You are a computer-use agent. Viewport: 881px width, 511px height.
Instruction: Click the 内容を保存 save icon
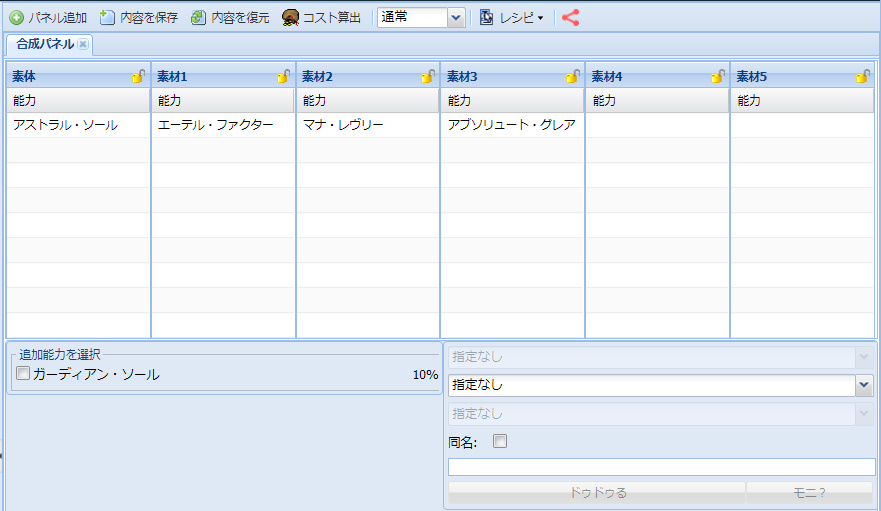pyautogui.click(x=107, y=18)
